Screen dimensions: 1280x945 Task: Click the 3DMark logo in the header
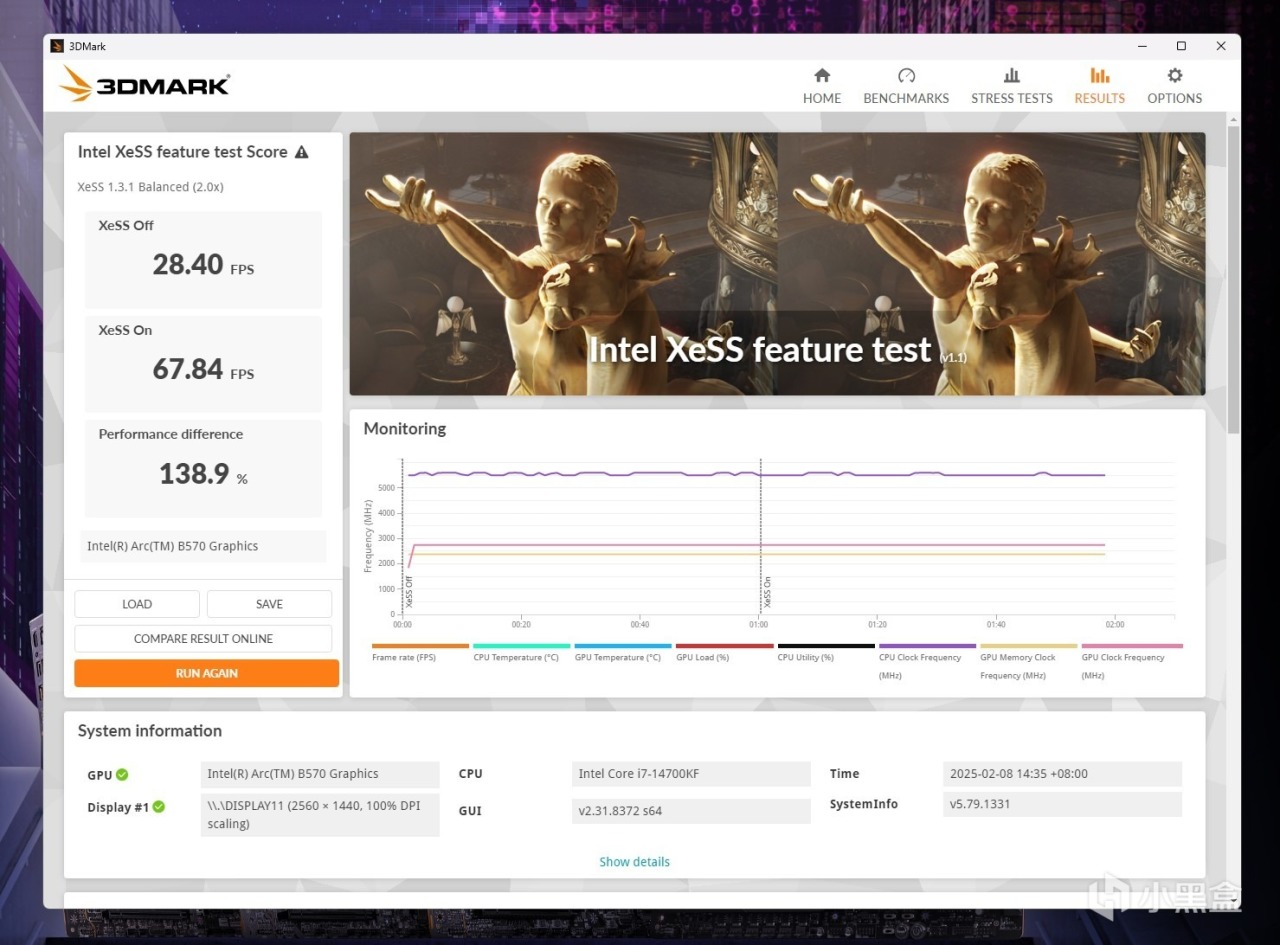coord(144,85)
